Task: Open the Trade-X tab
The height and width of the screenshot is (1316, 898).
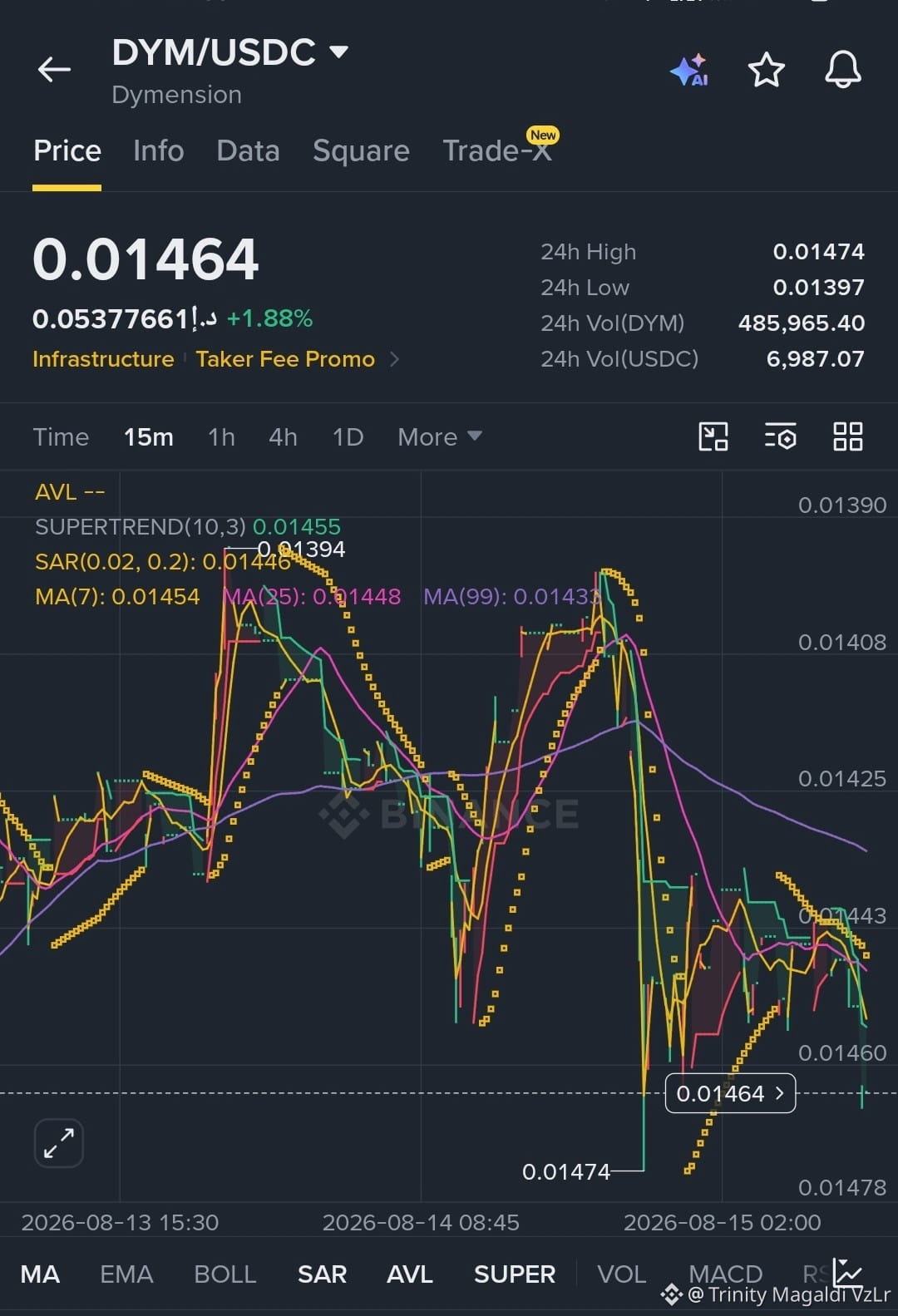Action: (497, 150)
